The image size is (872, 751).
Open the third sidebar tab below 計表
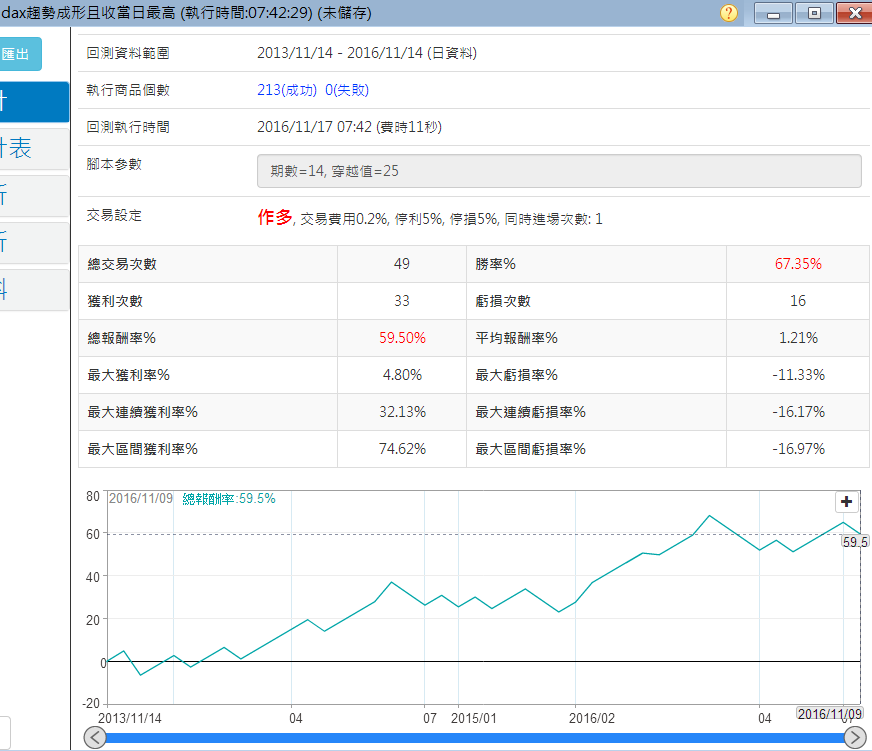[x=34, y=196]
